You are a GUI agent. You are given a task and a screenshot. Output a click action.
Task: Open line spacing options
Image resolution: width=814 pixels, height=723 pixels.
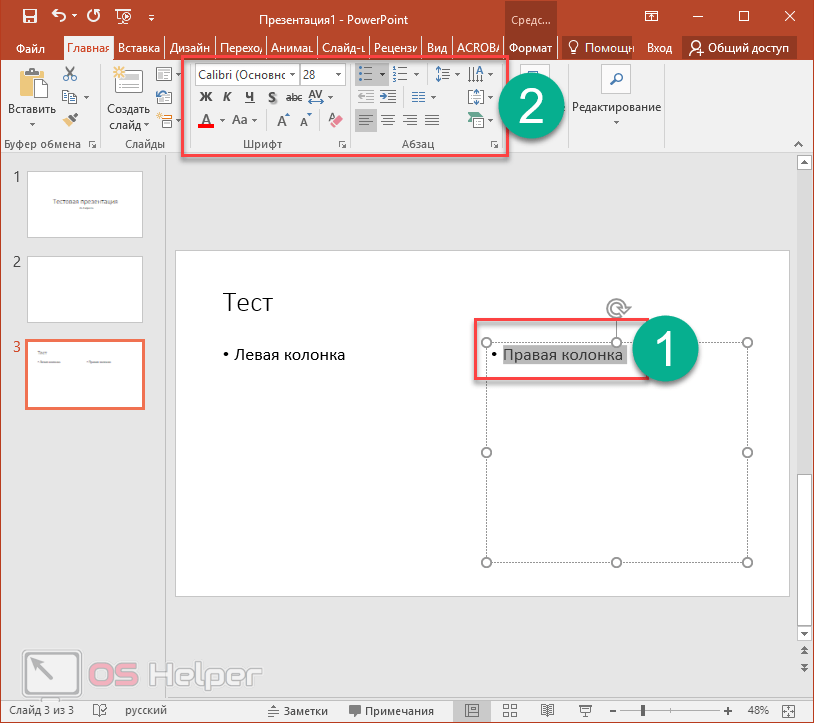coord(447,74)
